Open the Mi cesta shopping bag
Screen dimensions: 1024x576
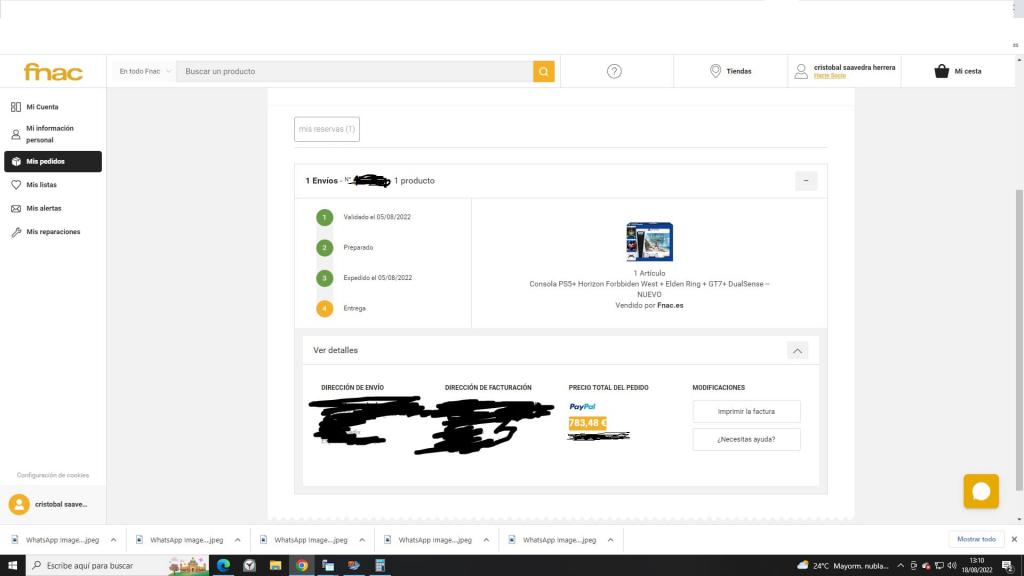pos(941,71)
